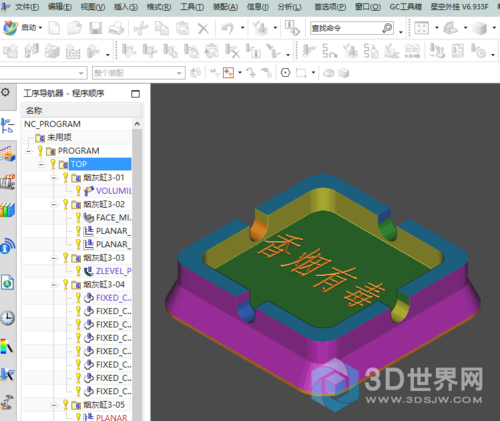Collapse the 烟灰缸3-04 group
Image resolution: width=500 pixels, height=421 pixels.
point(54,285)
